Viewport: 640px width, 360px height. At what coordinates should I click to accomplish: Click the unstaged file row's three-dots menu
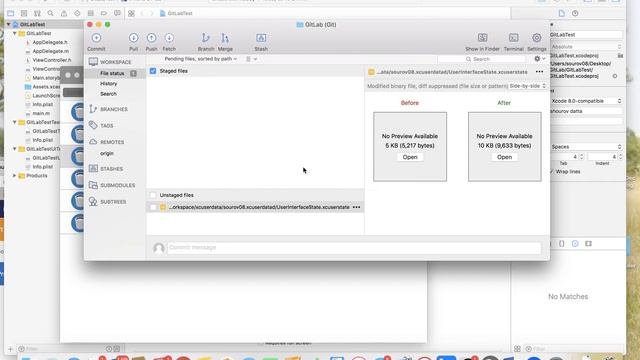356,207
